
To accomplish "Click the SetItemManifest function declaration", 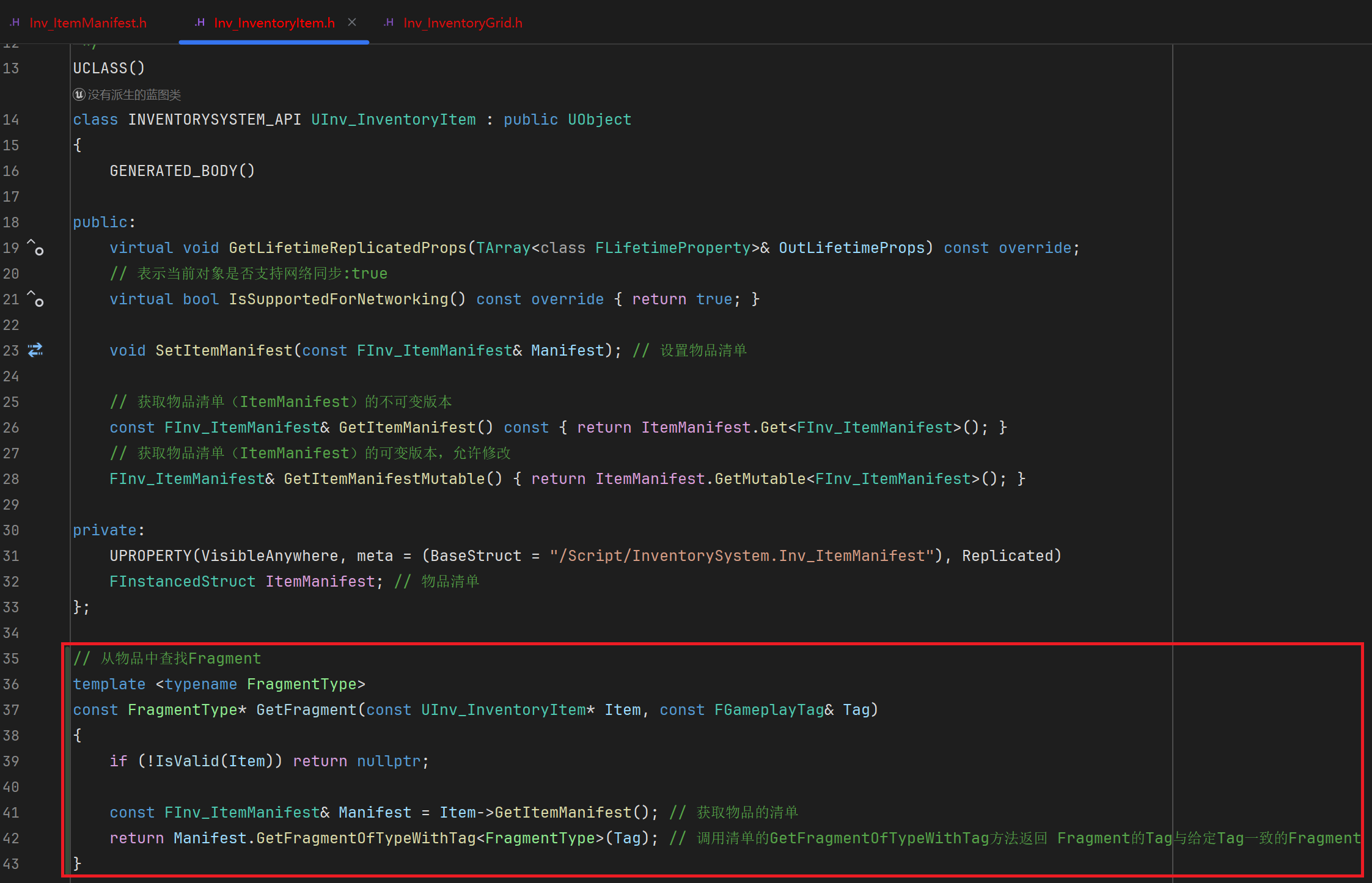I will [x=224, y=351].
